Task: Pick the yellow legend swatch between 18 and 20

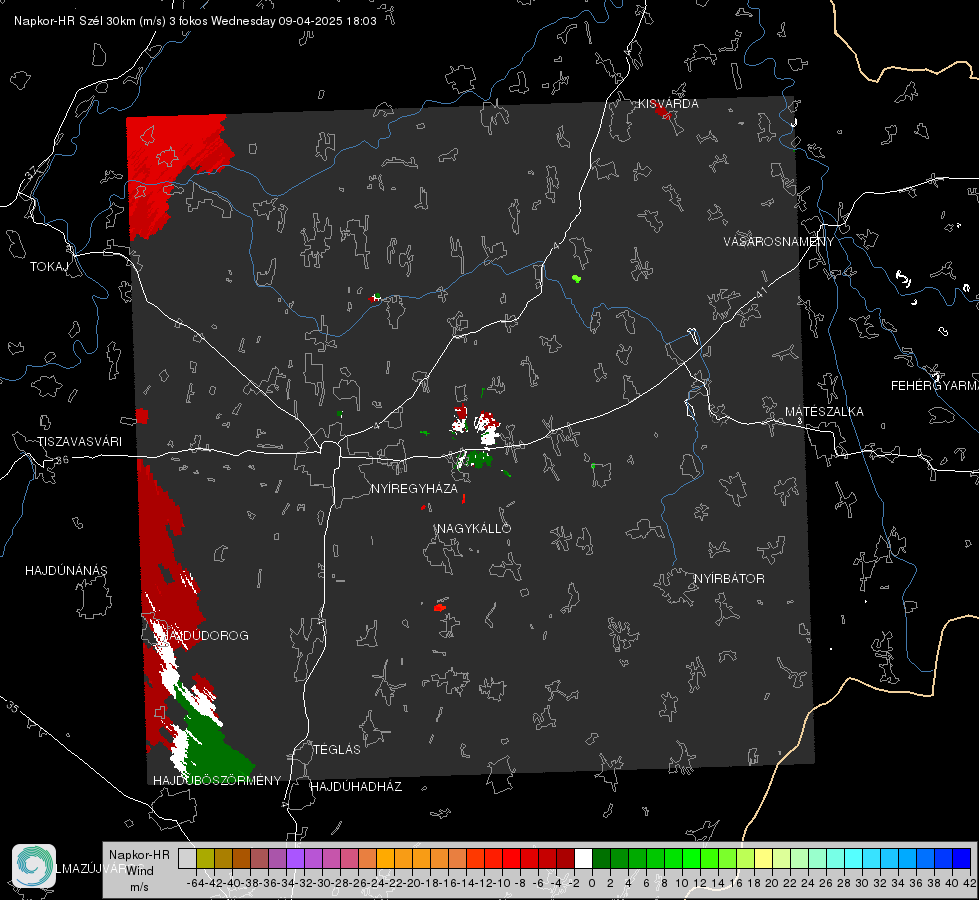Action: coord(763,859)
